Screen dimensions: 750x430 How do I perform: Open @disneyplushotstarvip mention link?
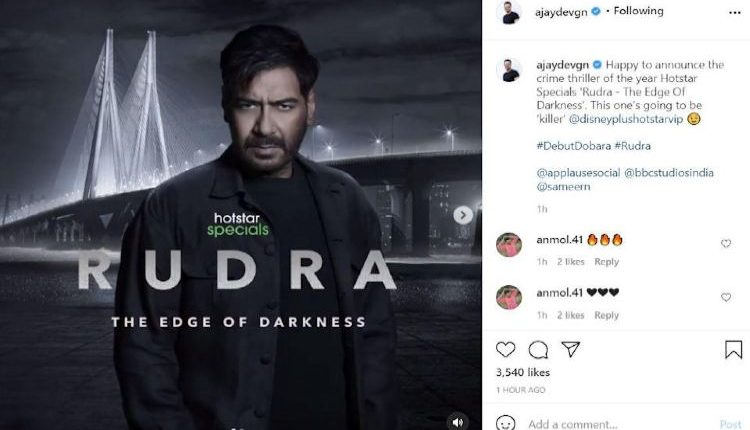626,119
